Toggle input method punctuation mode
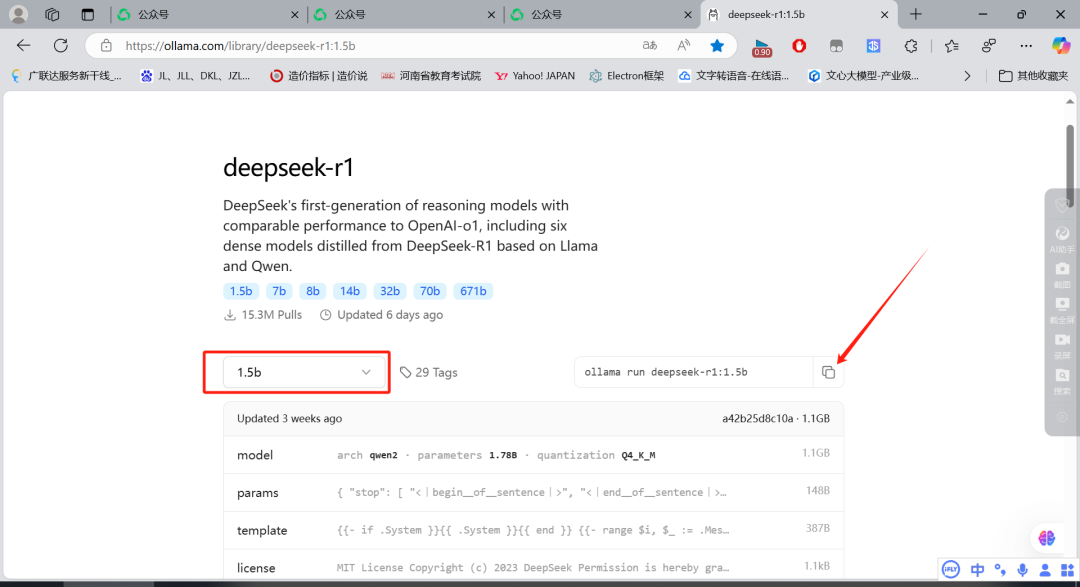 [999, 570]
